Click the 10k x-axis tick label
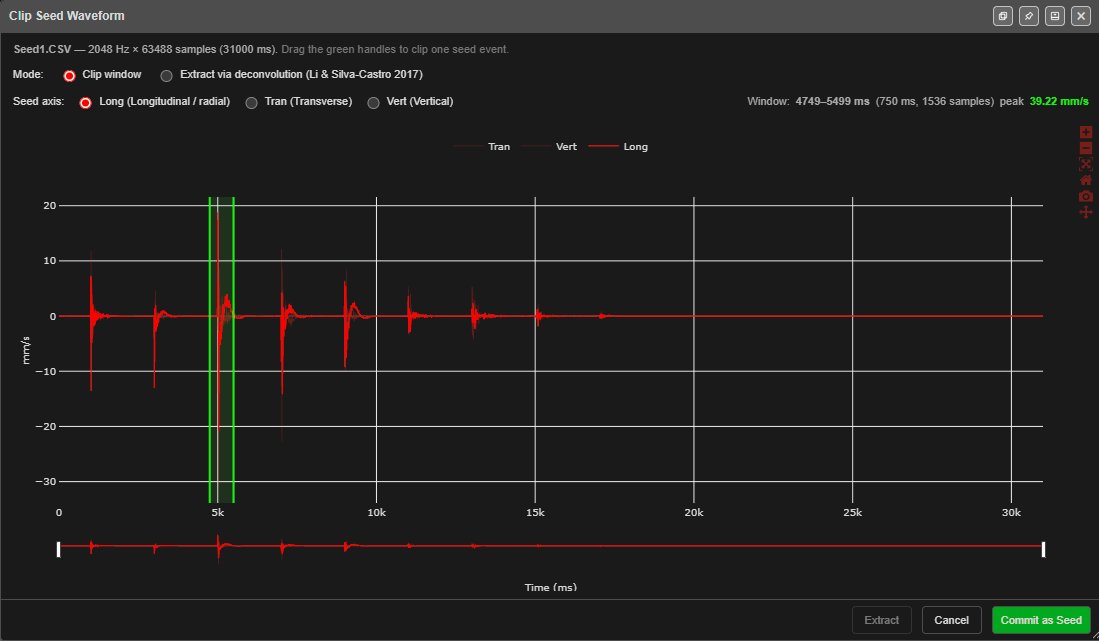The image size is (1099, 641). 376,513
